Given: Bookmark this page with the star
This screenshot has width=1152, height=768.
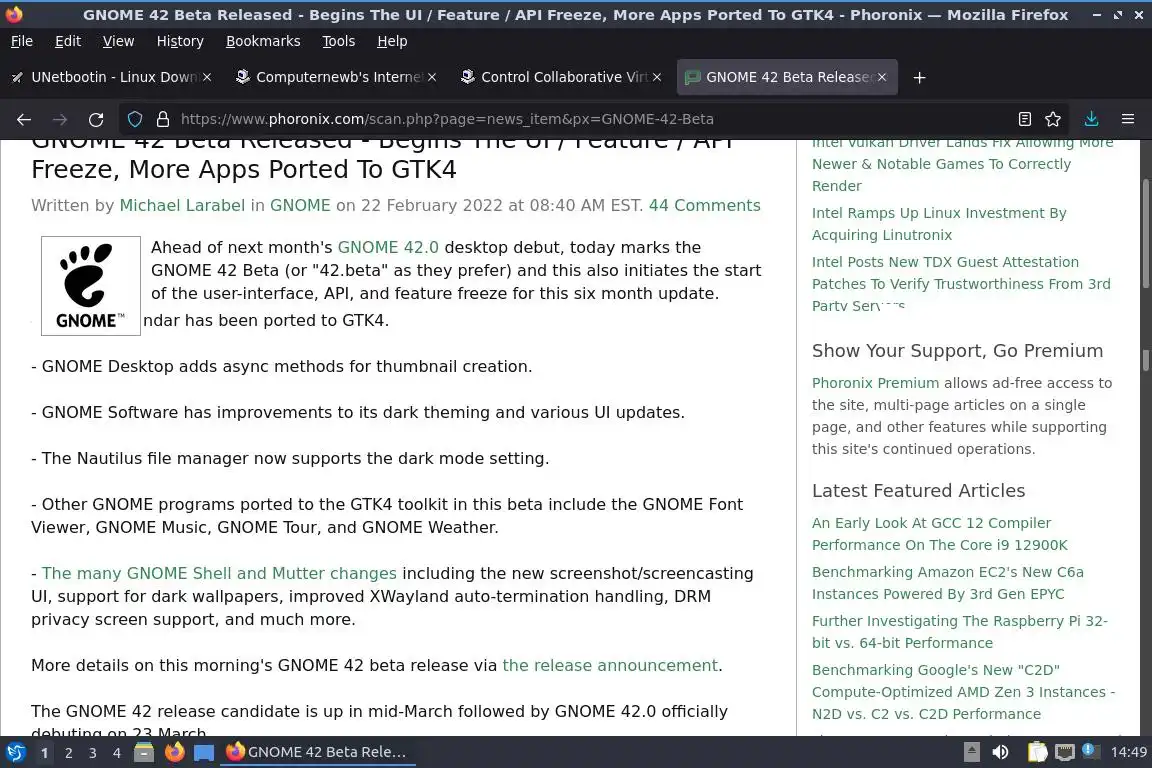Looking at the screenshot, I should 1053,119.
